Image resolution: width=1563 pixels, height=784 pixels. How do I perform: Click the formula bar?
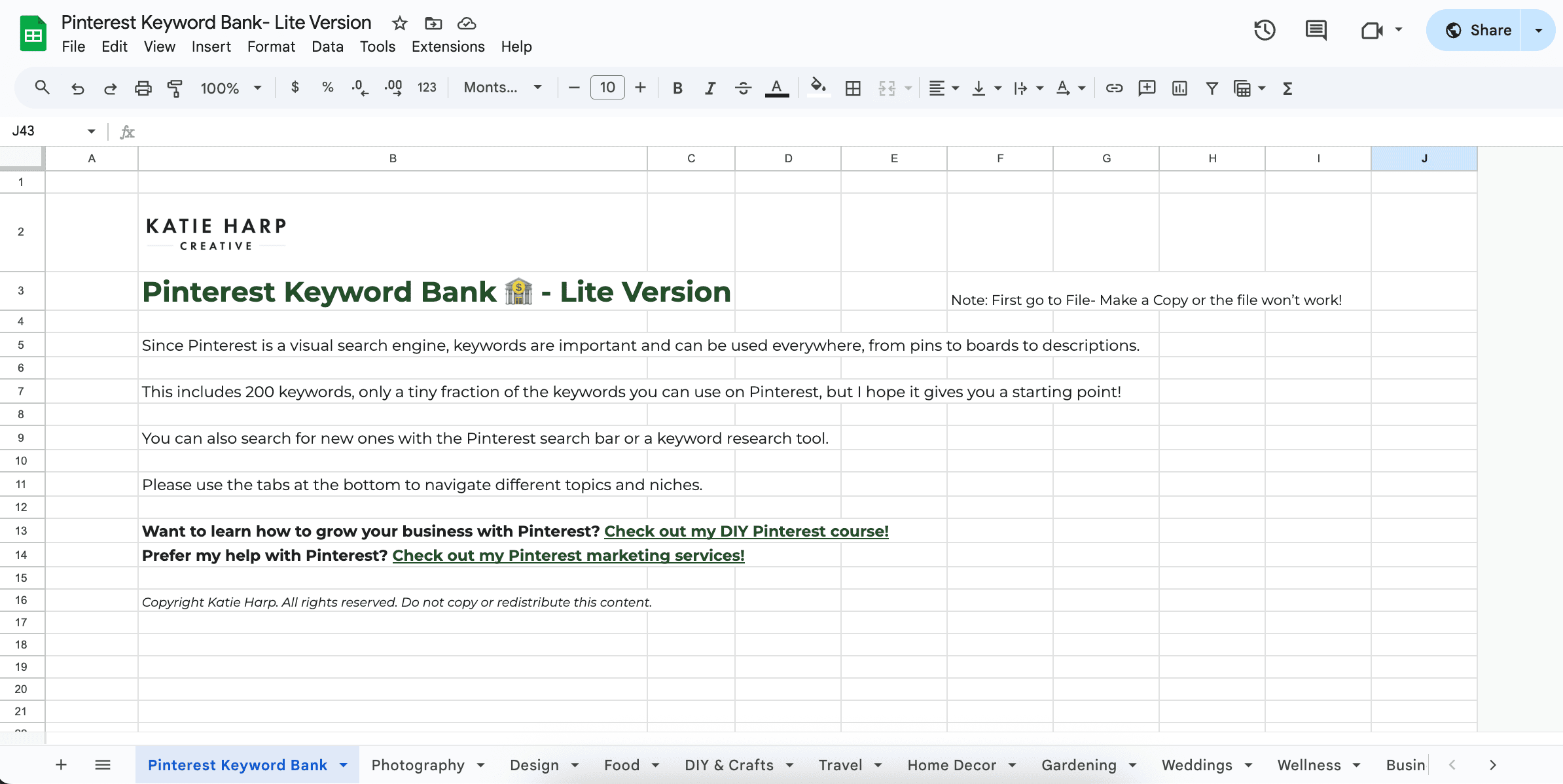tap(851, 132)
